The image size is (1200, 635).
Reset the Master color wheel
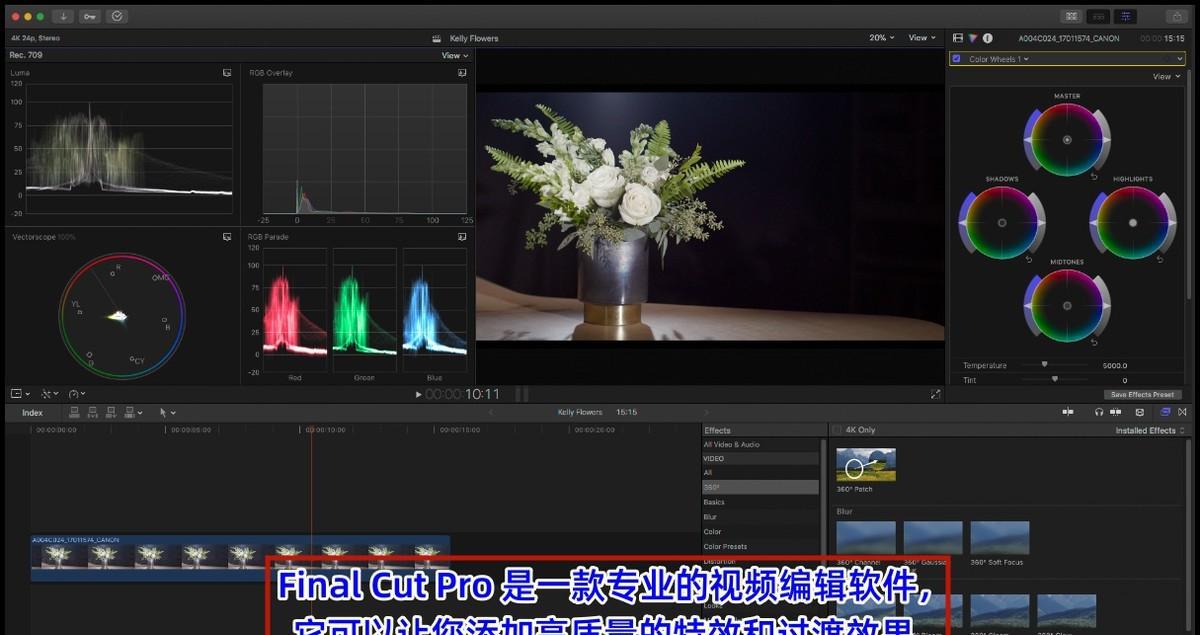pyautogui.click(x=1093, y=176)
